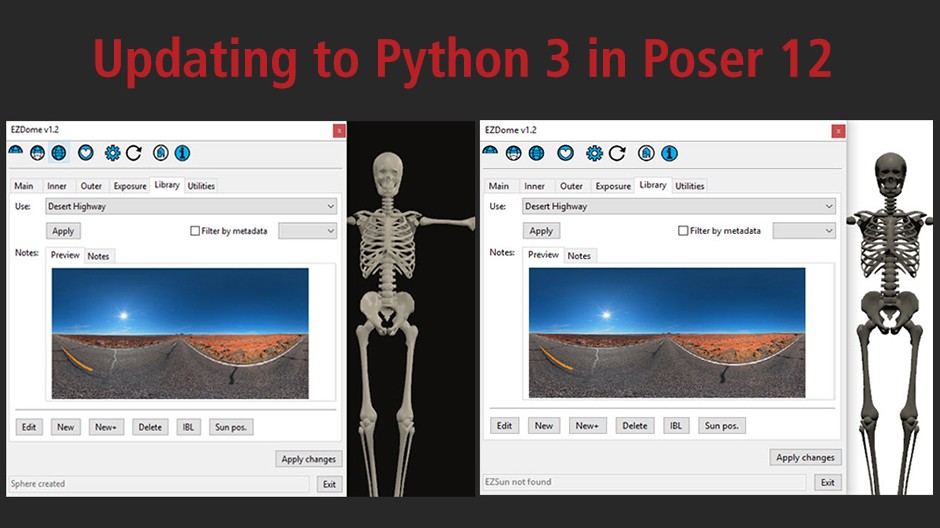Image resolution: width=940 pixels, height=528 pixels.
Task: Click Apply button below Use, left window
Action: tap(63, 231)
